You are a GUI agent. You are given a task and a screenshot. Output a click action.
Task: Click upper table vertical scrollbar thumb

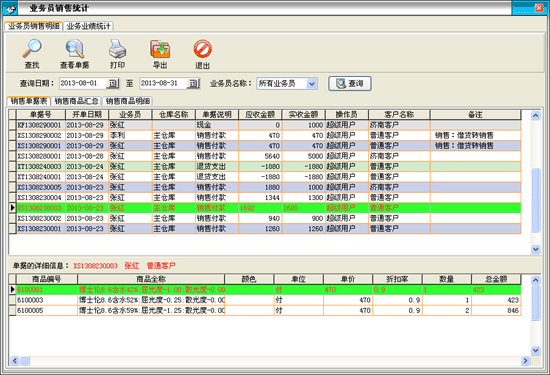(x=535, y=200)
